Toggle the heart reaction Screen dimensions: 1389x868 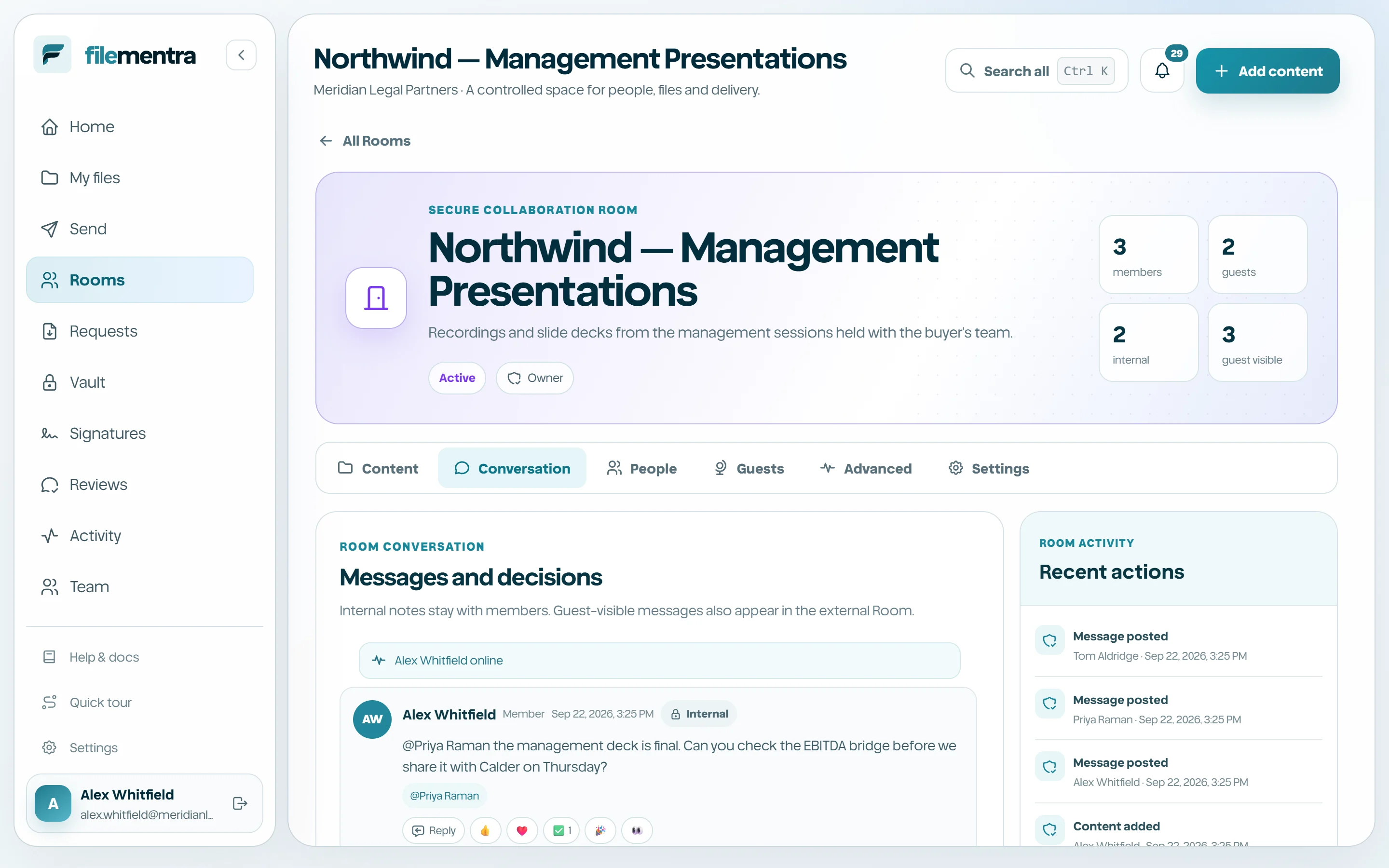coord(522,830)
